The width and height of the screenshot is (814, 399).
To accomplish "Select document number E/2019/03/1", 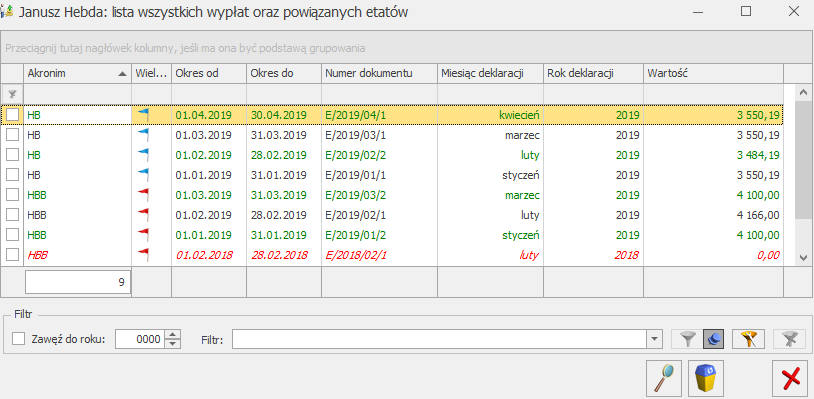I will [x=355, y=135].
